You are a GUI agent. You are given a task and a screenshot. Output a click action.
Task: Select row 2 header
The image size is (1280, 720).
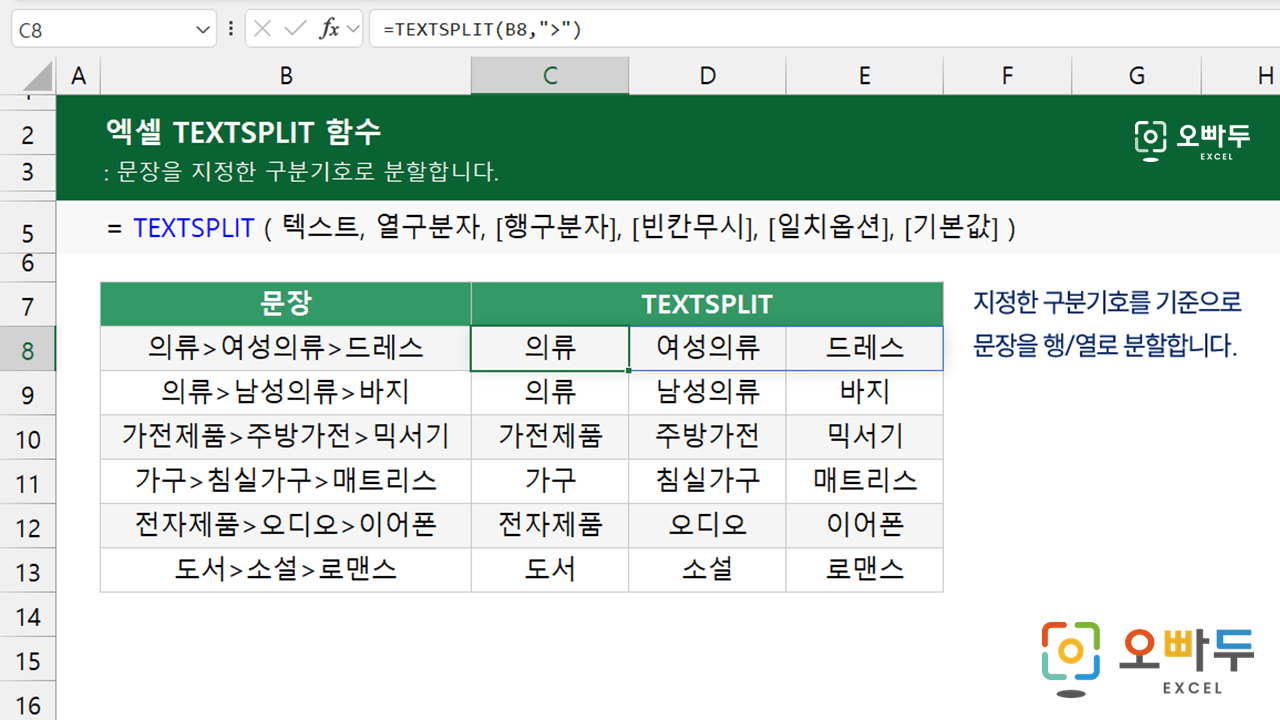tap(28, 135)
